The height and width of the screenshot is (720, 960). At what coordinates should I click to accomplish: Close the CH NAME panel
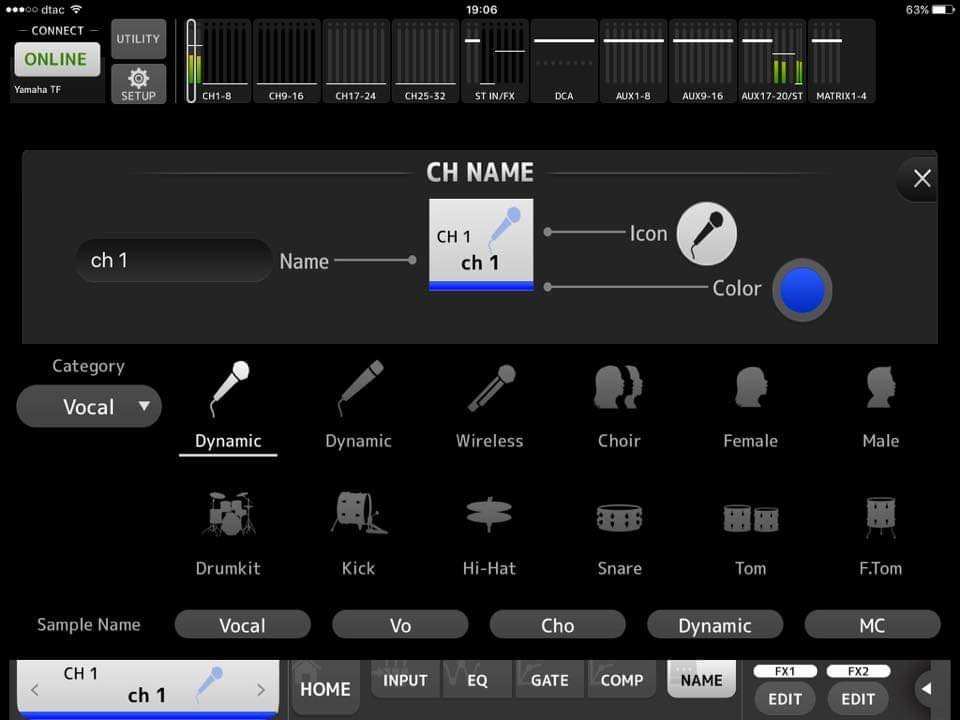[921, 179]
